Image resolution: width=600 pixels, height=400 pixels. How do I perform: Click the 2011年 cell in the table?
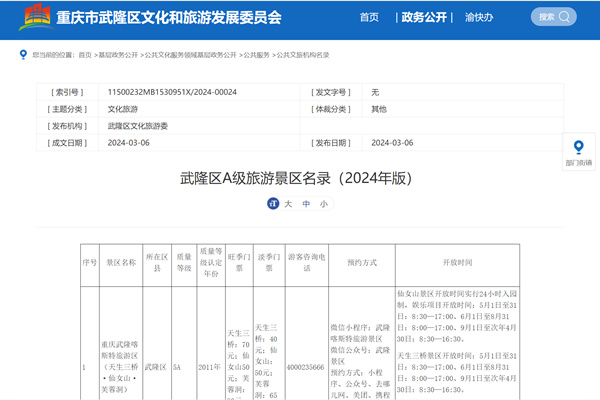coord(209,367)
